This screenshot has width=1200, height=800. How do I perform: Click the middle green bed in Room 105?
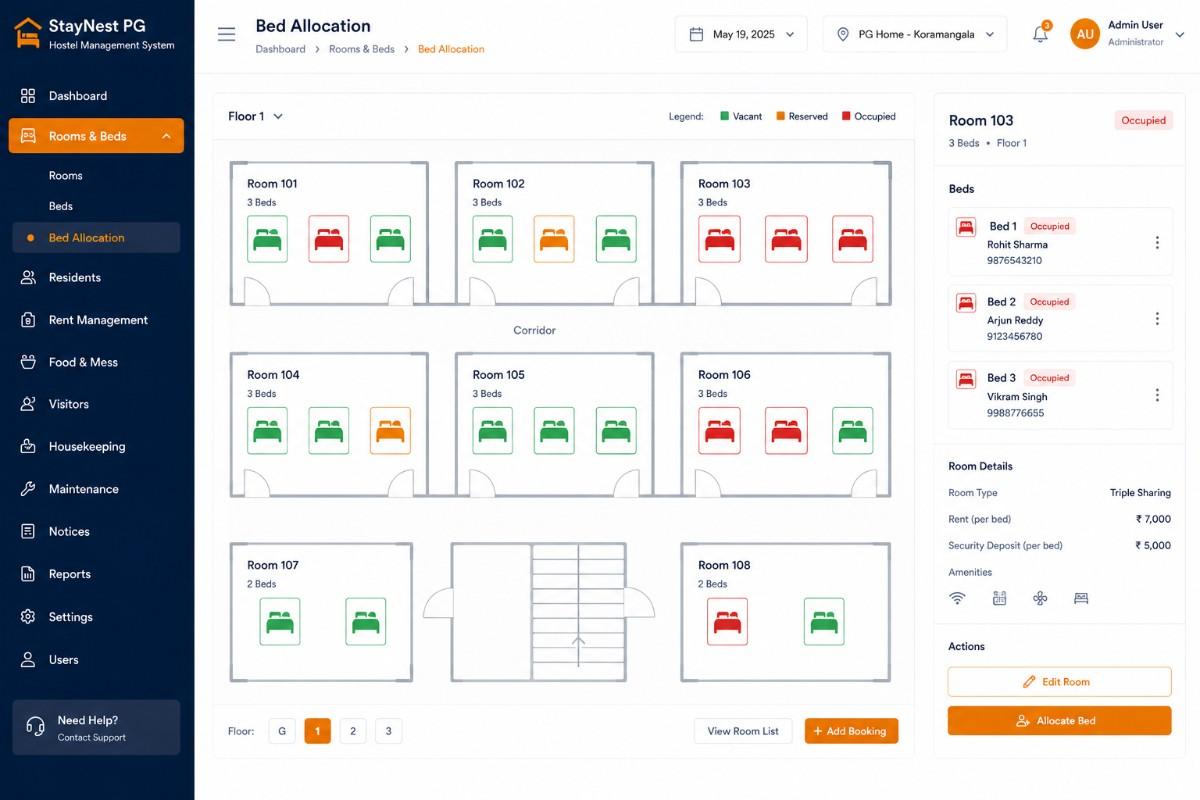pyautogui.click(x=554, y=430)
